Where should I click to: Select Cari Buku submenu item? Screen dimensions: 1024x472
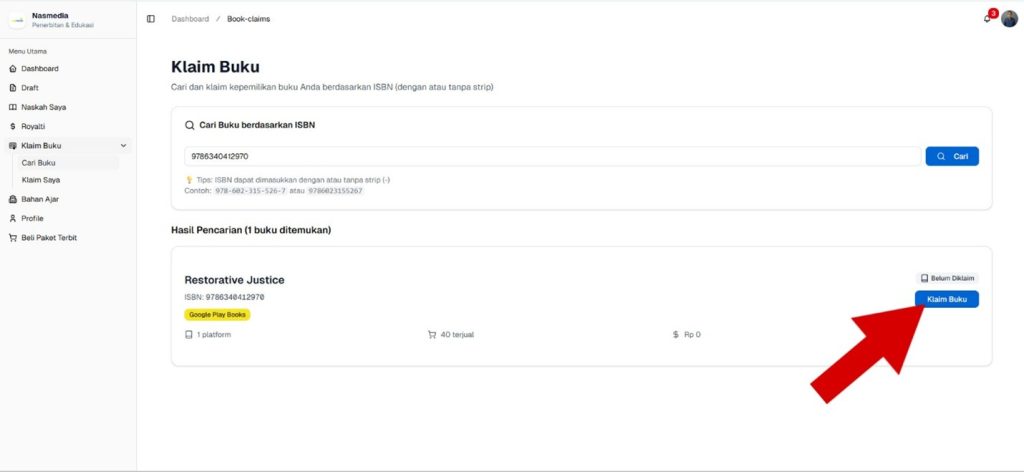pos(39,163)
